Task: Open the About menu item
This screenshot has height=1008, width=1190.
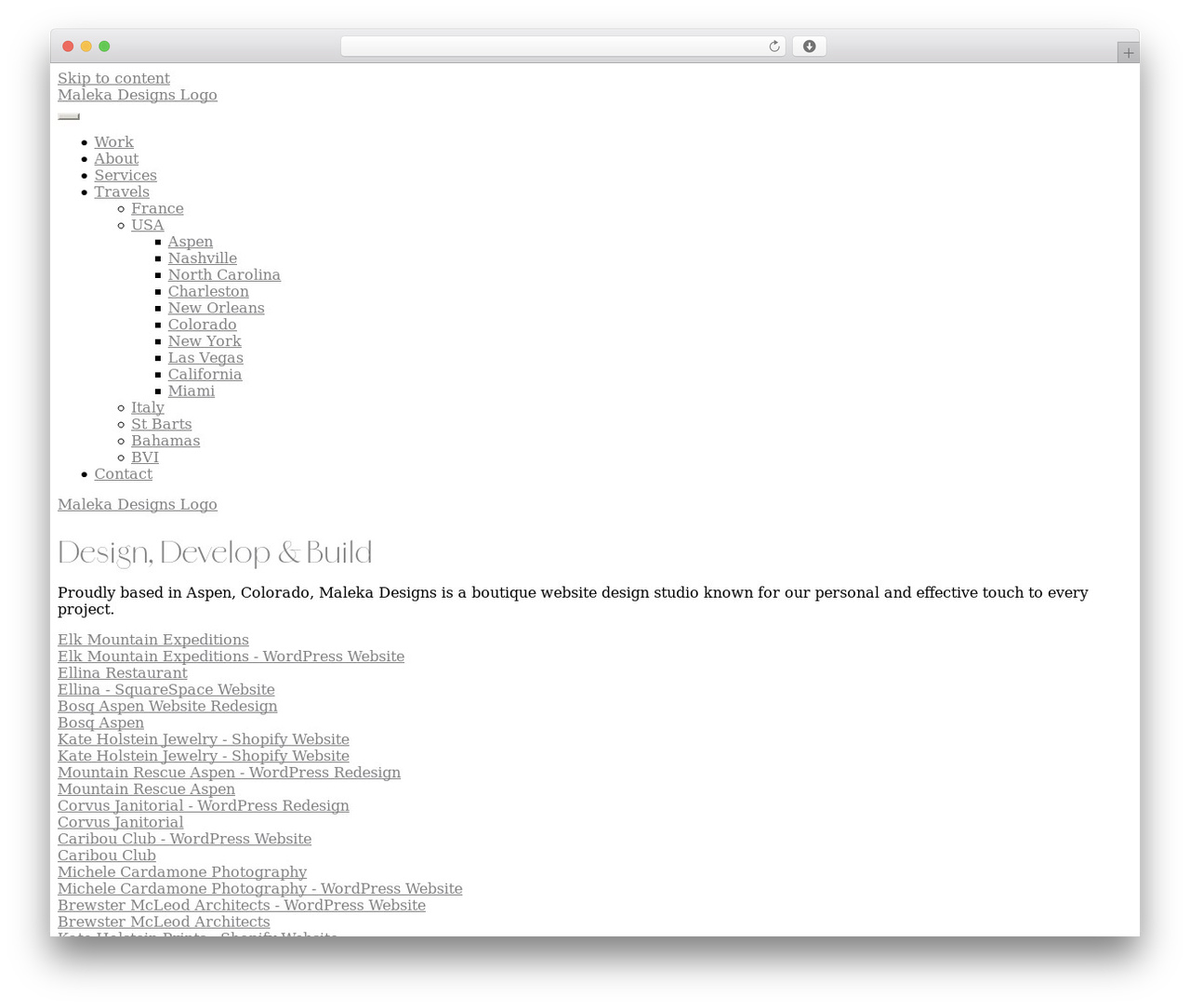Action: coord(116,159)
